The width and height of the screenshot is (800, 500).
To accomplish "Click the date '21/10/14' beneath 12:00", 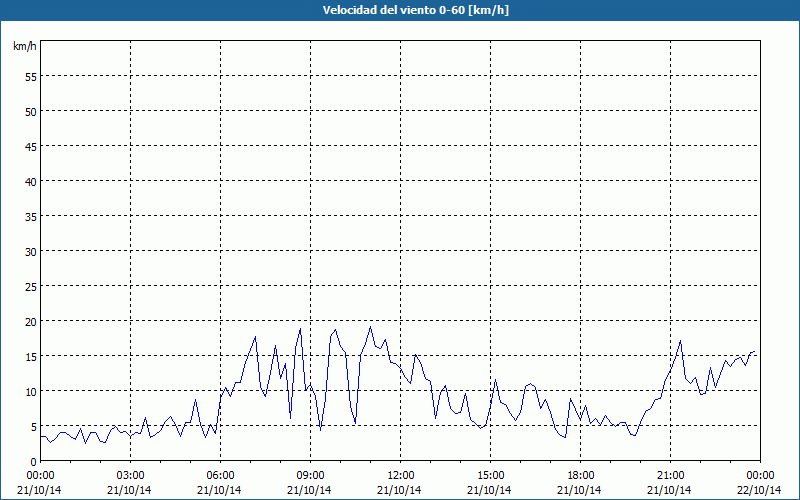I will (399, 490).
